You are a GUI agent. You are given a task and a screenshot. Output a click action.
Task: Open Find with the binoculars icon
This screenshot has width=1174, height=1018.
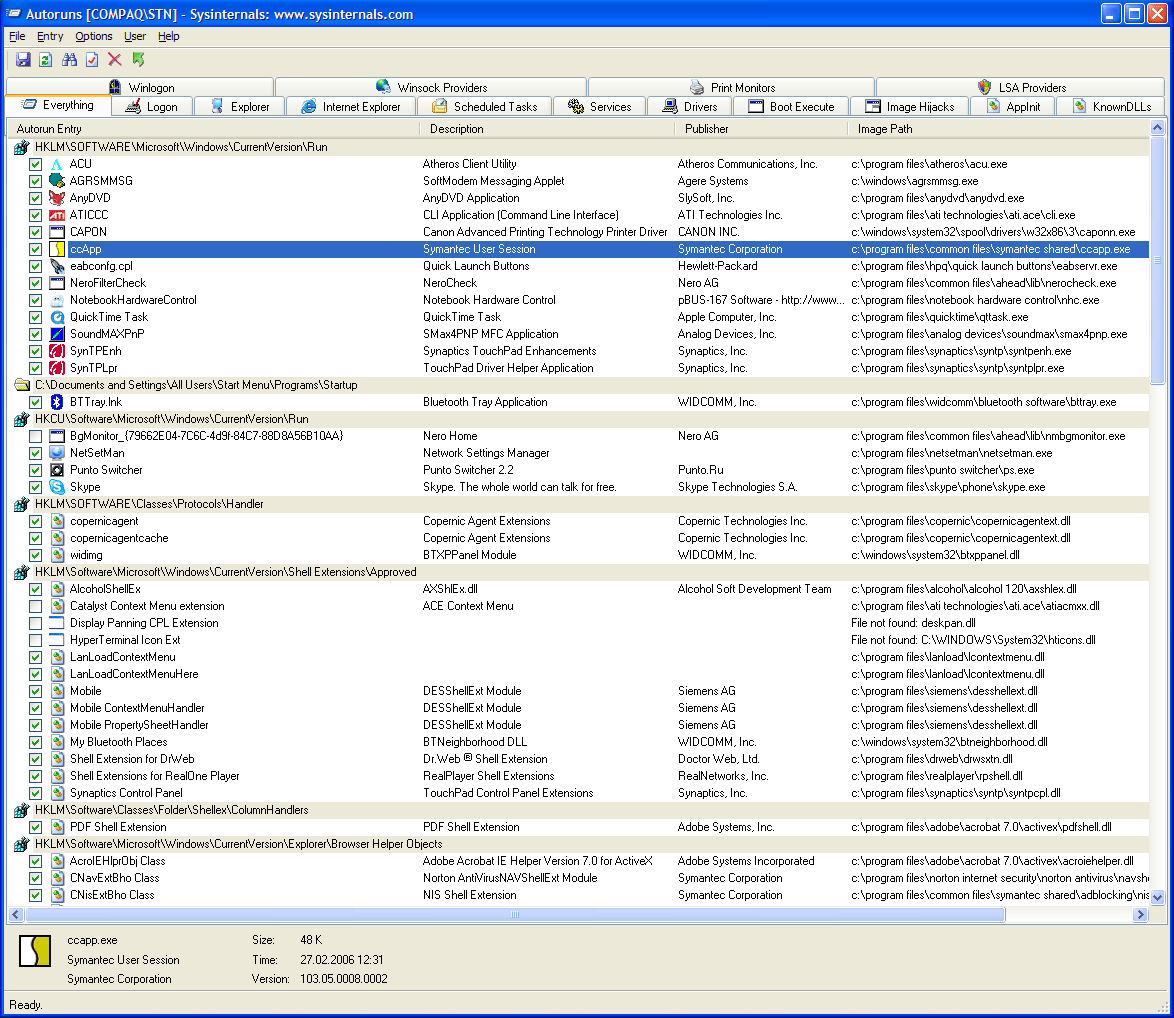[70, 60]
